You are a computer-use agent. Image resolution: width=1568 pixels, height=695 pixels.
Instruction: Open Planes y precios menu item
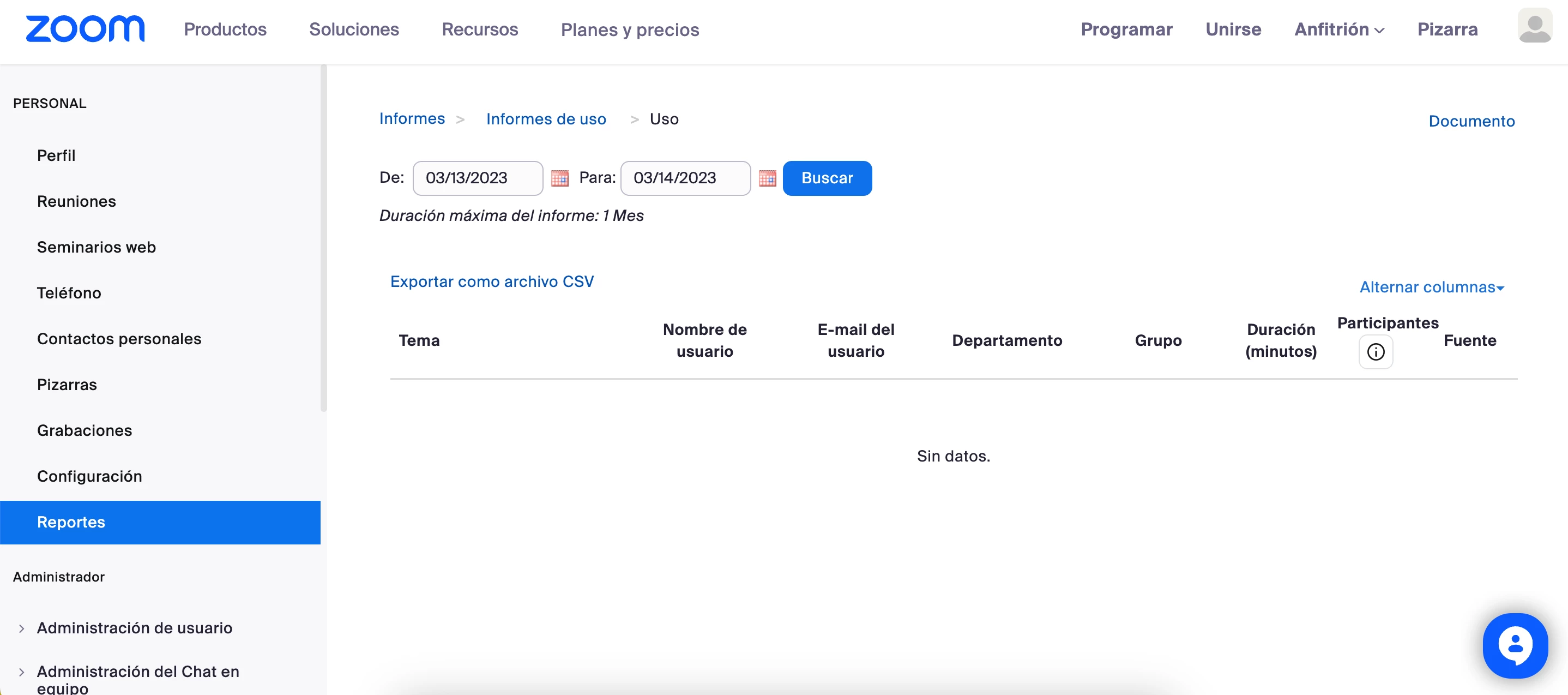[629, 29]
